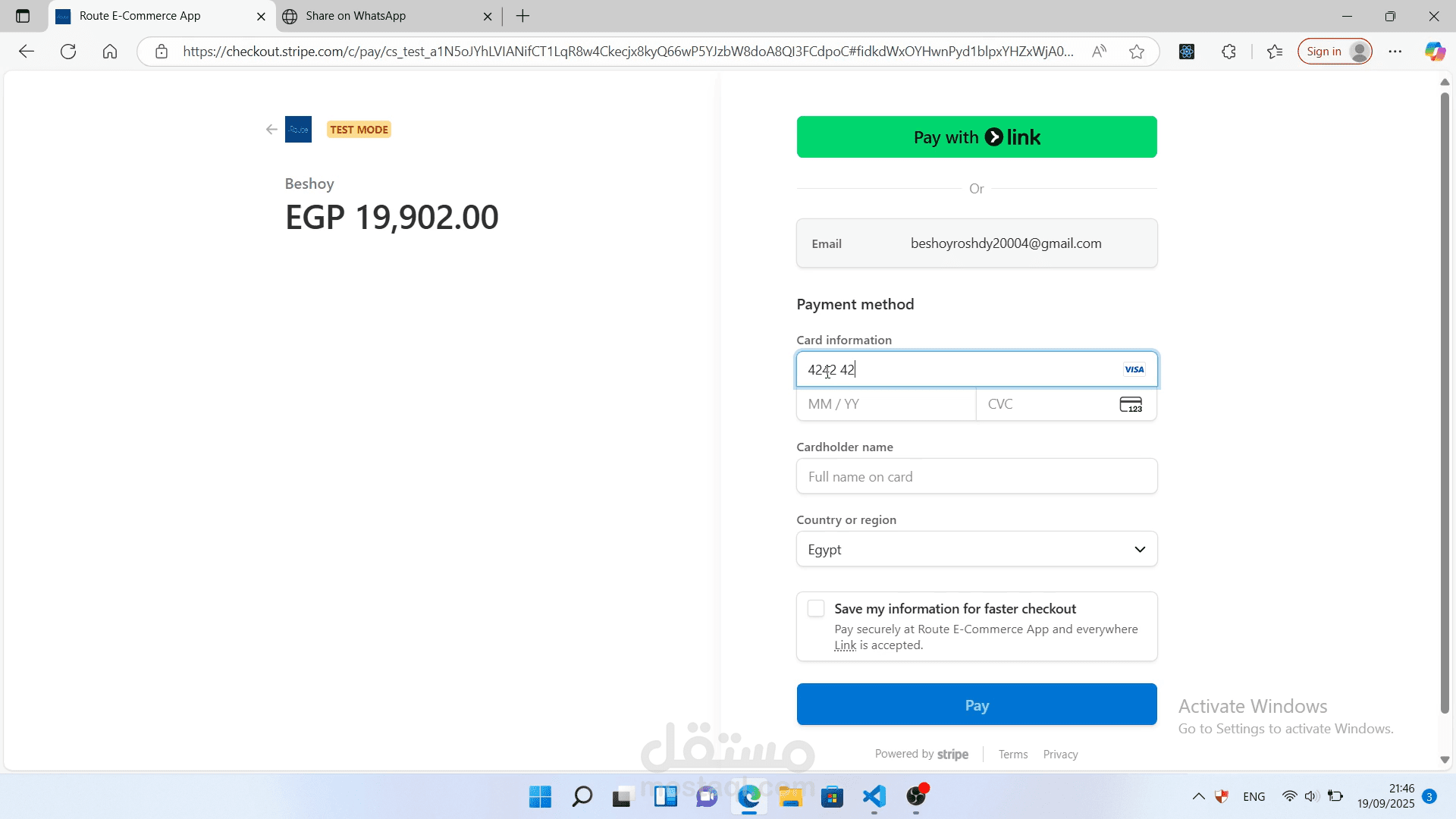The height and width of the screenshot is (819, 1456).
Task: Click the EGP 19,902.00 amount
Action: (392, 218)
